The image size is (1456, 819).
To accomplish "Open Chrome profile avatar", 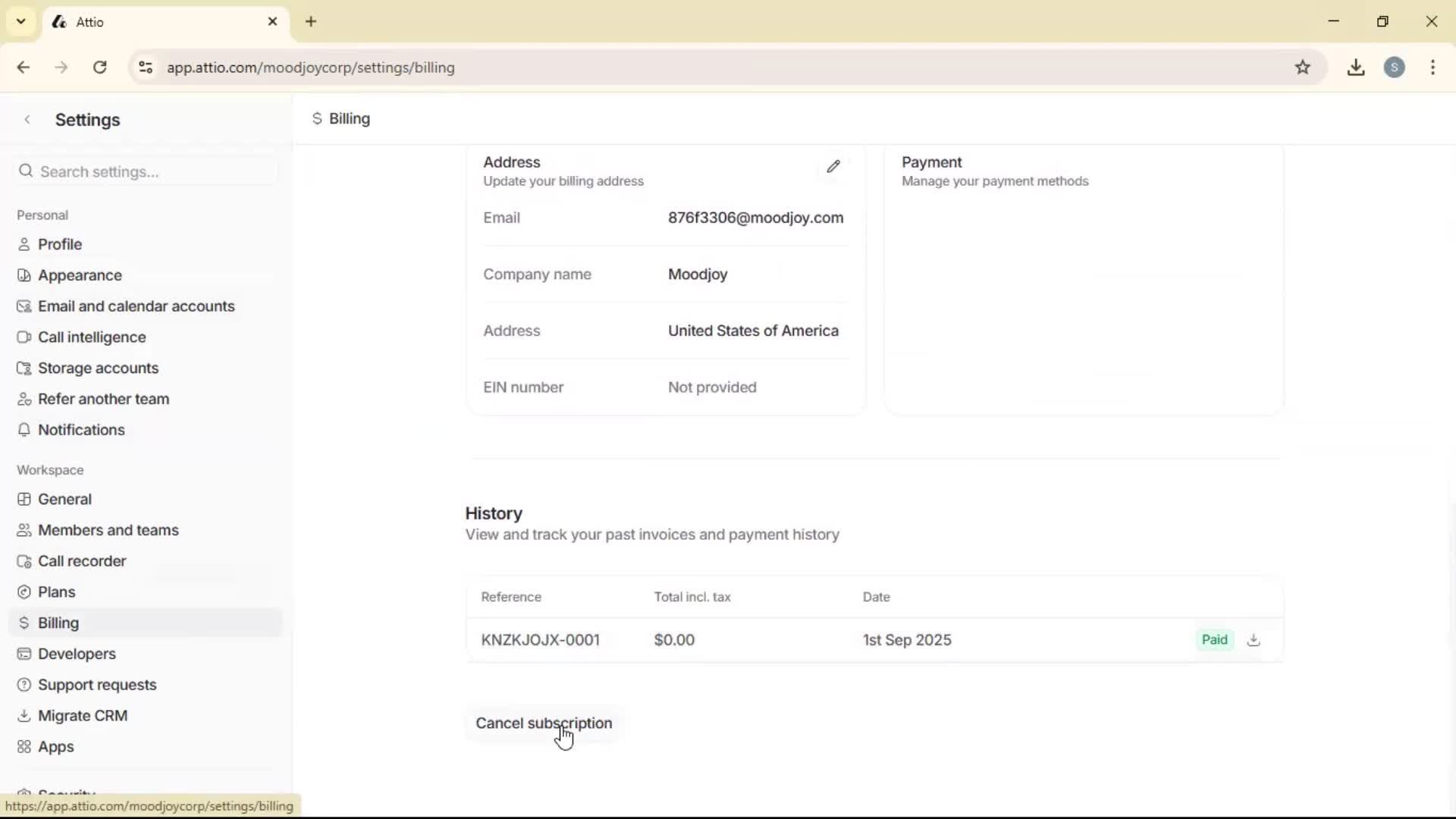I will pos(1394,67).
